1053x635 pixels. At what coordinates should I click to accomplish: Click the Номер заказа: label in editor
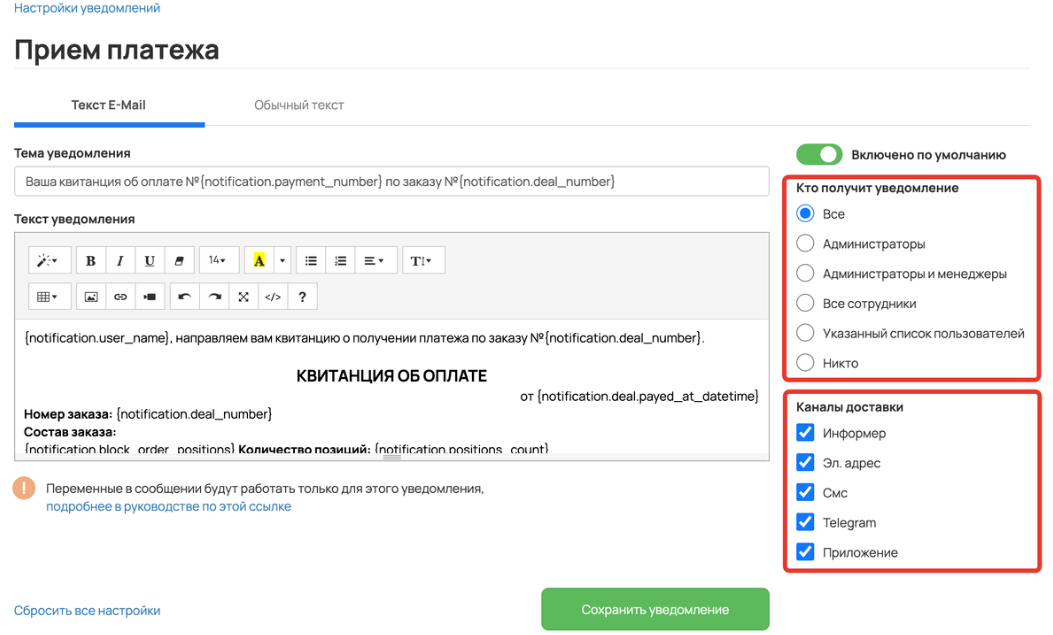pyautogui.click(x=68, y=414)
